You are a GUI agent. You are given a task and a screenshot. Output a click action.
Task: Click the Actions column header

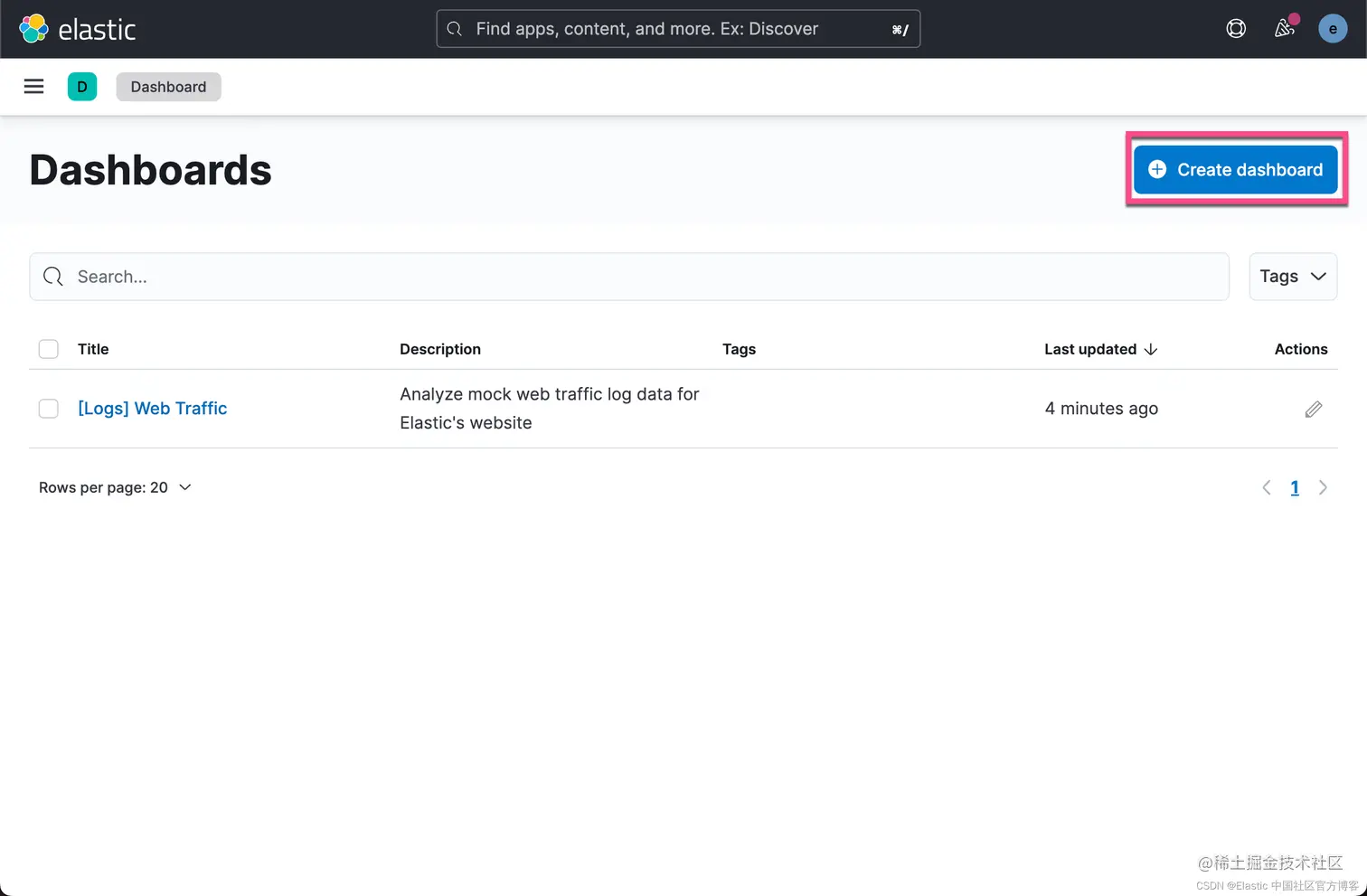click(1301, 349)
